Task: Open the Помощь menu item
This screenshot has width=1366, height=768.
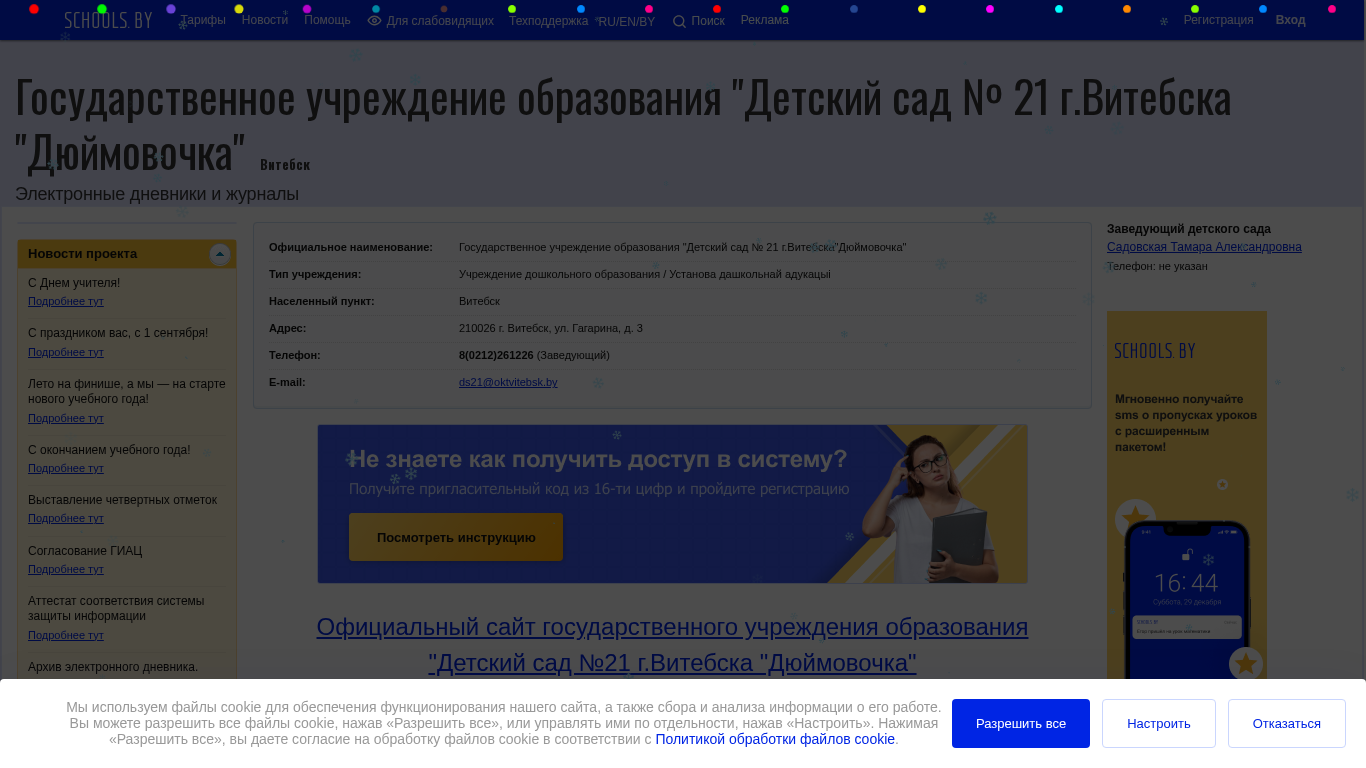Action: tap(327, 20)
